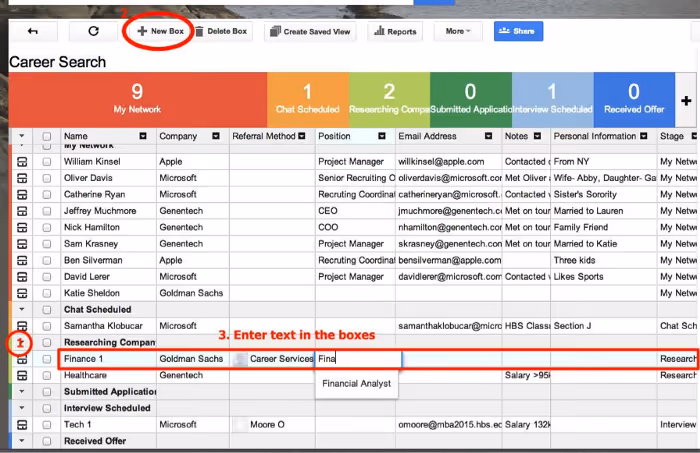This screenshot has height=453, width=700.
Task: Click the blue Share button
Action: pyautogui.click(x=518, y=31)
